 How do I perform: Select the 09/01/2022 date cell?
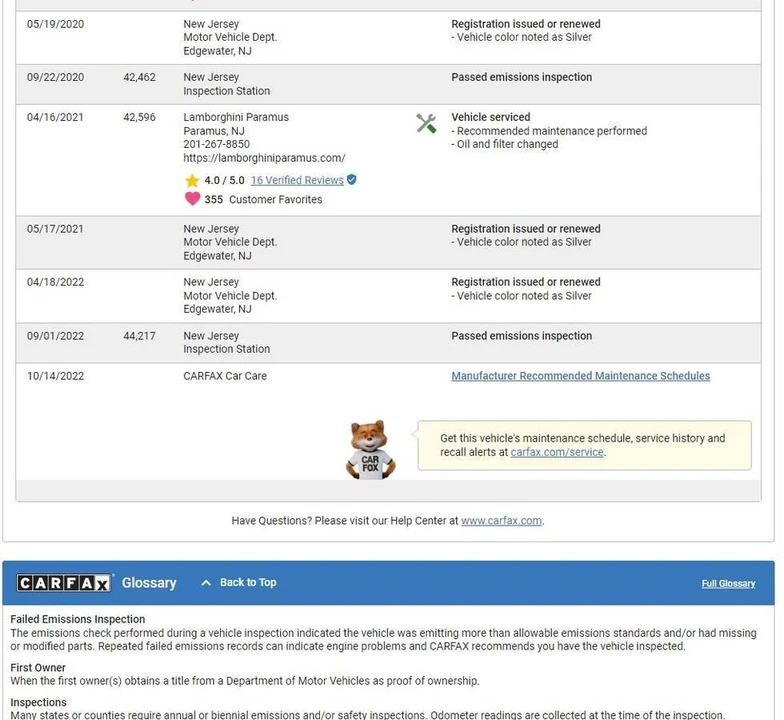coord(56,336)
